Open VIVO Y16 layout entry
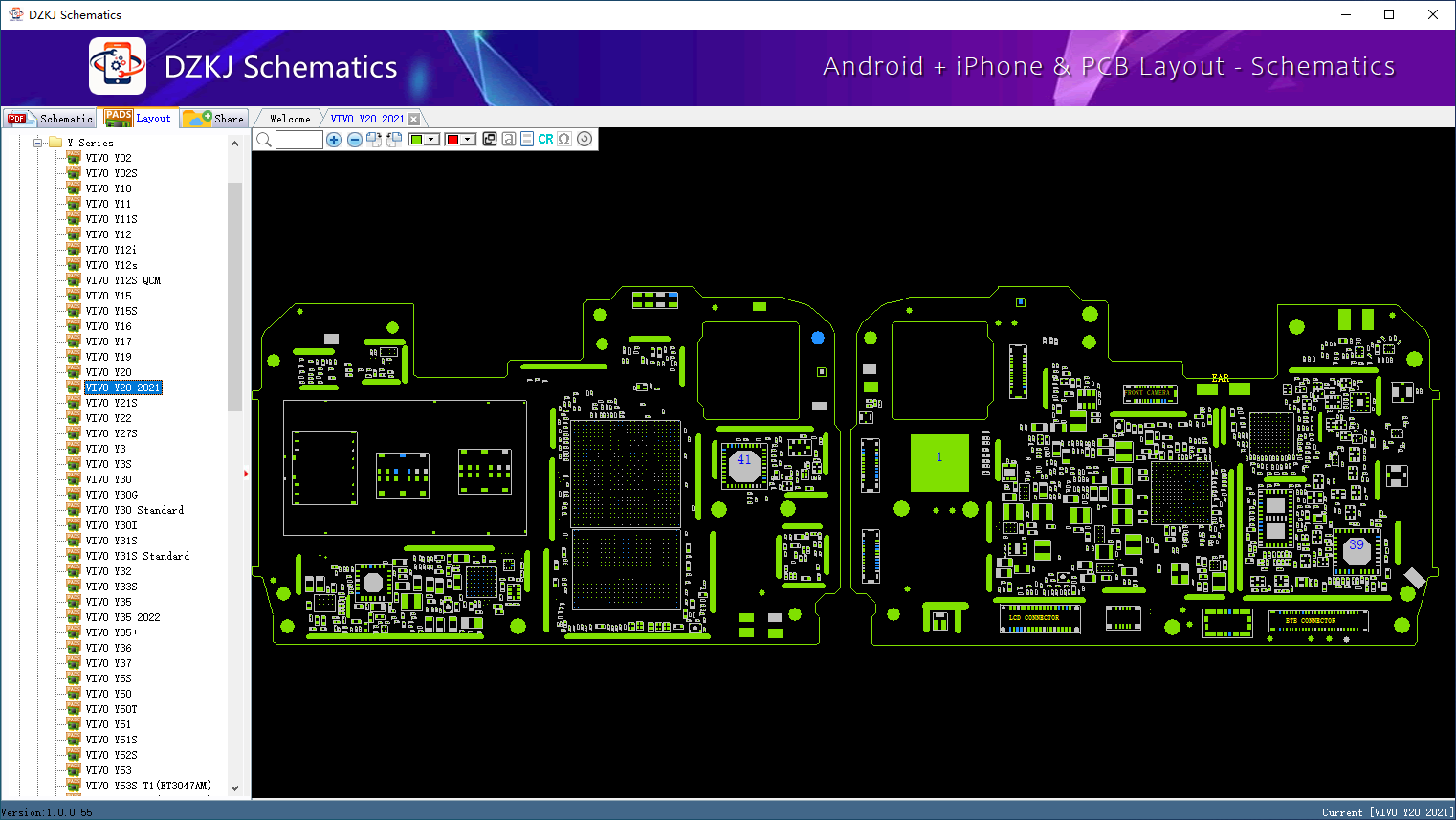This screenshot has width=1456, height=820. [108, 326]
